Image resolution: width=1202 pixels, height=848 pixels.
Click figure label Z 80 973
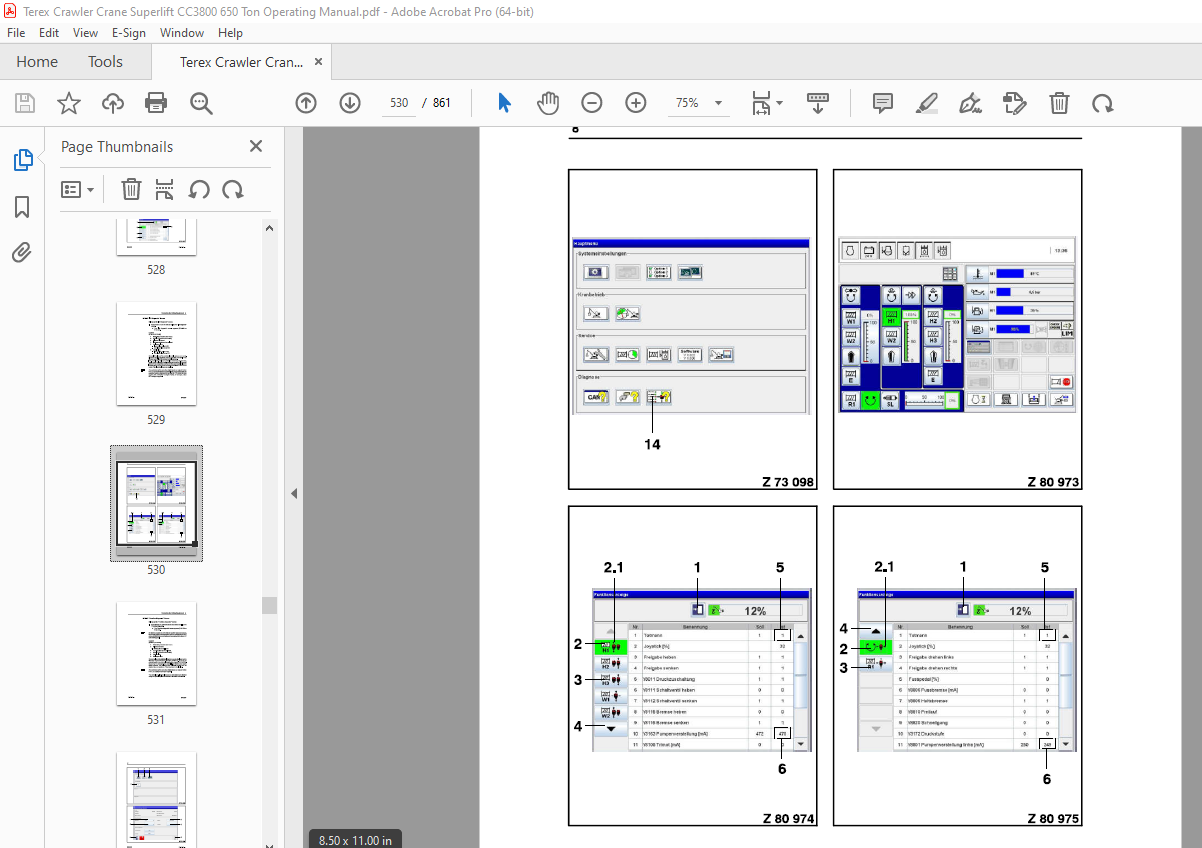pyautogui.click(x=1053, y=482)
